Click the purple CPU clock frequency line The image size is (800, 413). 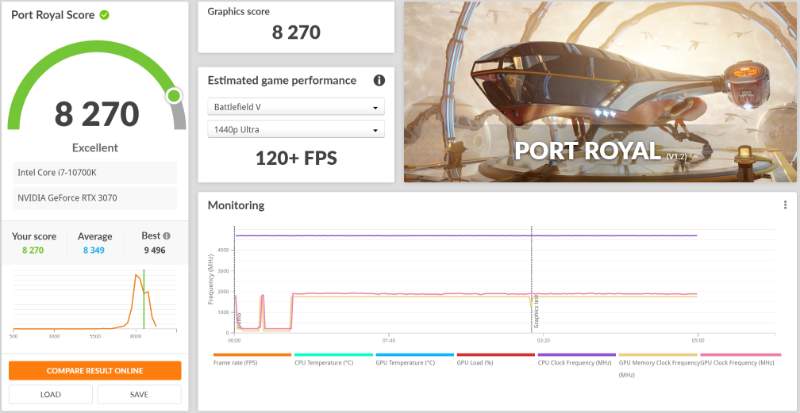coord(465,236)
